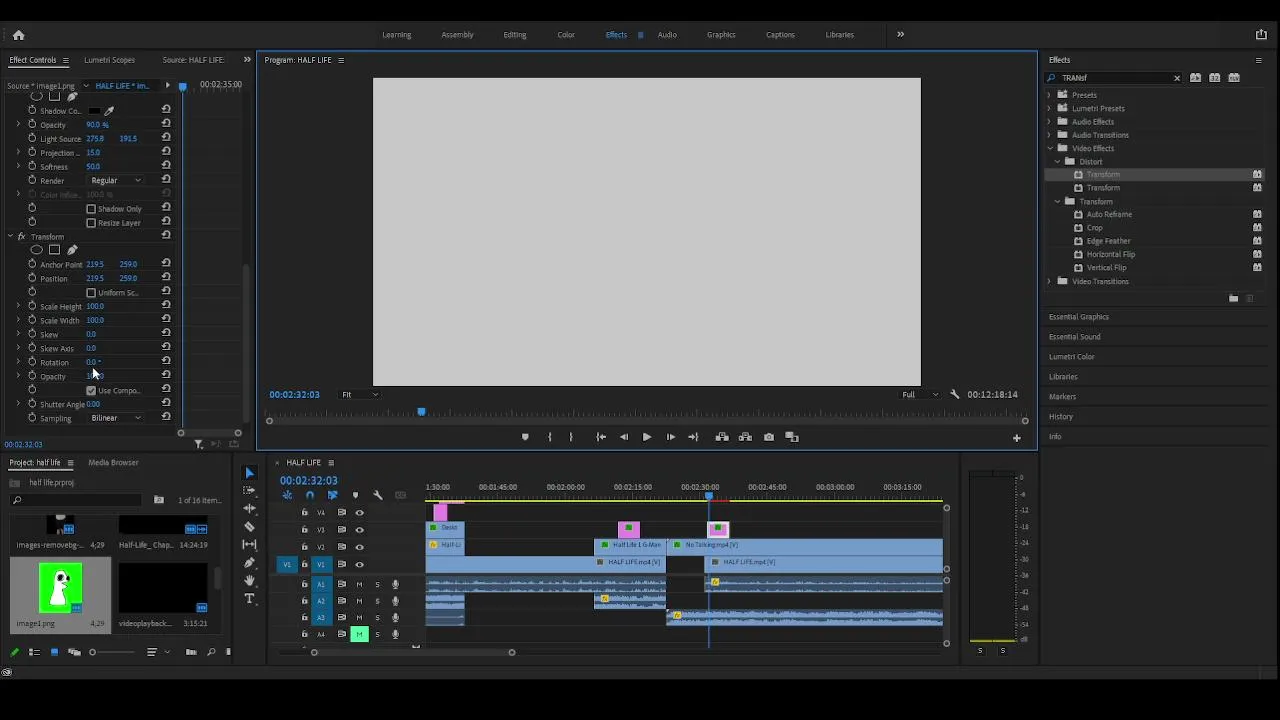Image resolution: width=1280 pixels, height=720 pixels.
Task: Click the Program Monitor settings wrench
Action: point(954,394)
